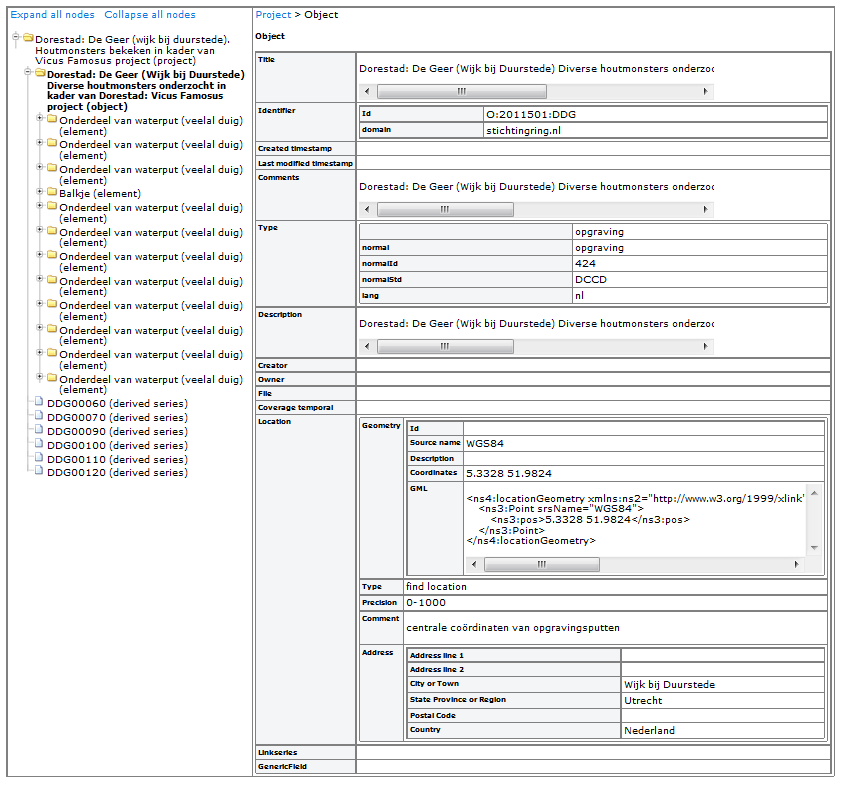Viewport: 841px width, 785px height.
Task: Click the normalStd value DCCD
Action: tap(591, 279)
